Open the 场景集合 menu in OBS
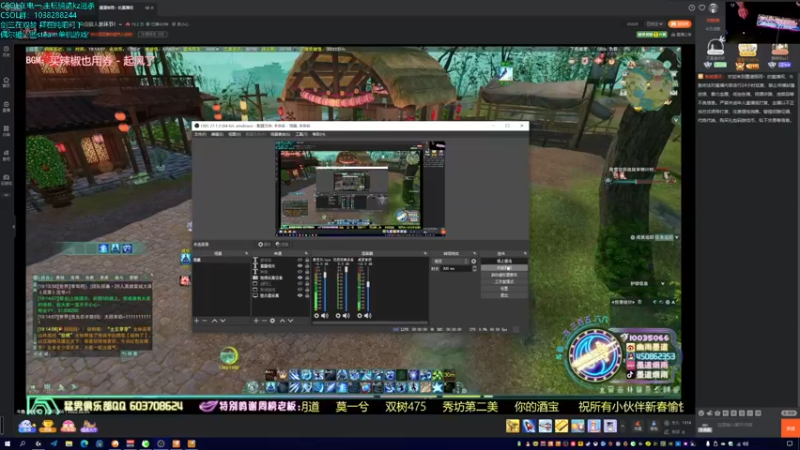Viewport: 800px width, 450px height. click(280, 134)
